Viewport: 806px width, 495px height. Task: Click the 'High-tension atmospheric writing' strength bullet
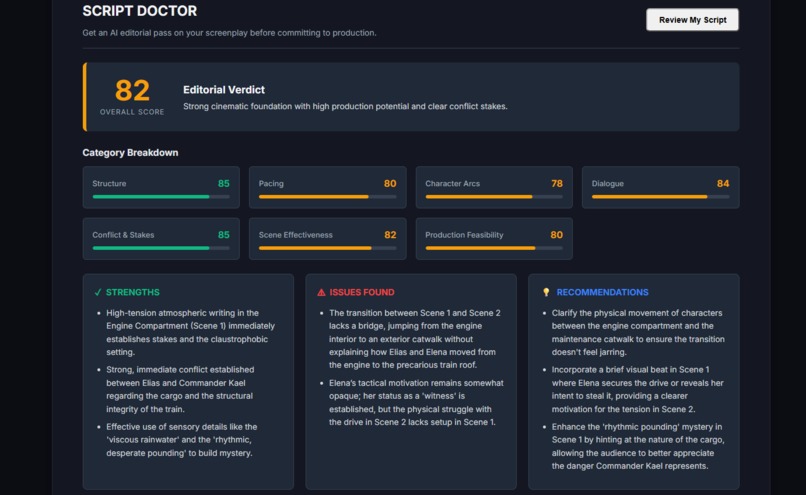pos(191,333)
